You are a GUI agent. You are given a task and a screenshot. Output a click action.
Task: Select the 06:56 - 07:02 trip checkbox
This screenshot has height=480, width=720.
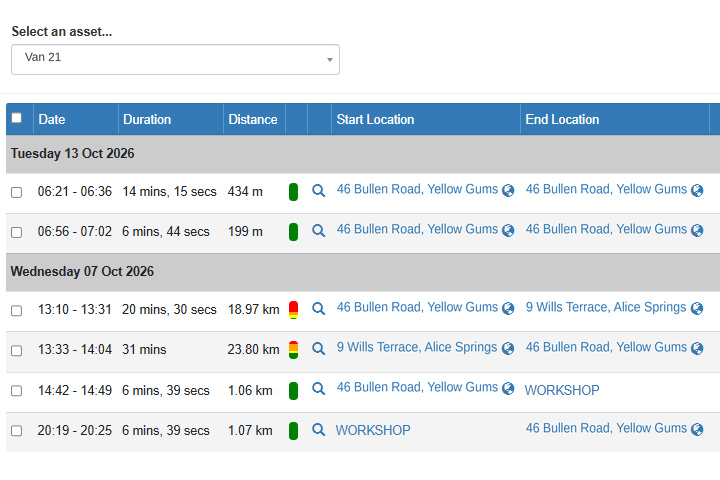(17, 232)
